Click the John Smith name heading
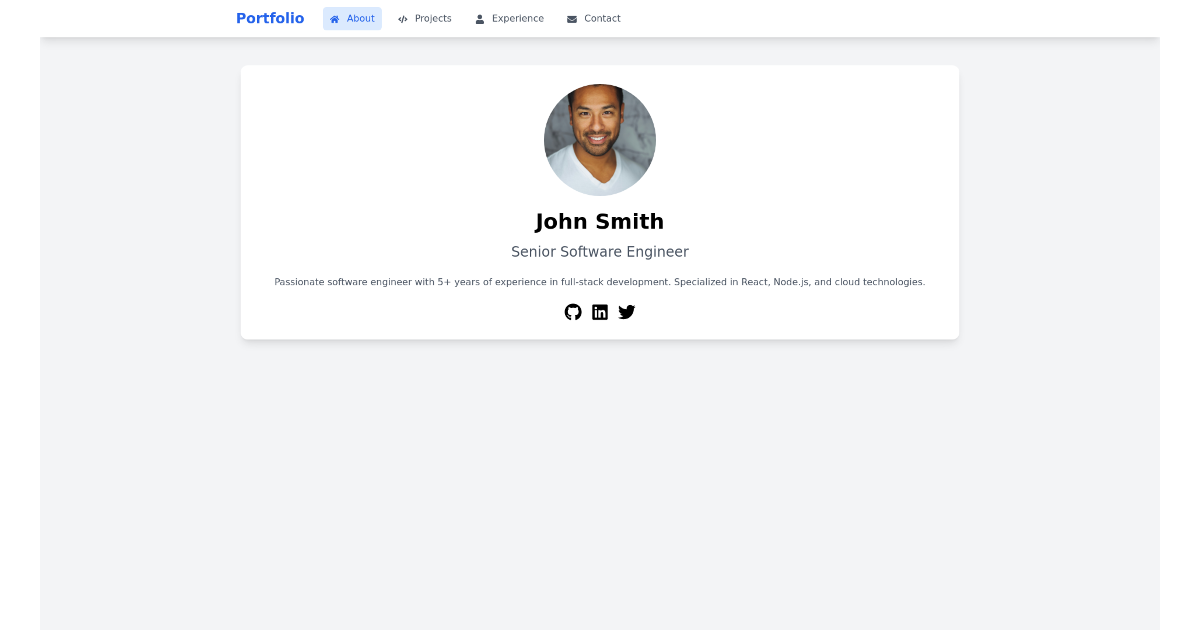This screenshot has width=1200, height=630. [599, 221]
